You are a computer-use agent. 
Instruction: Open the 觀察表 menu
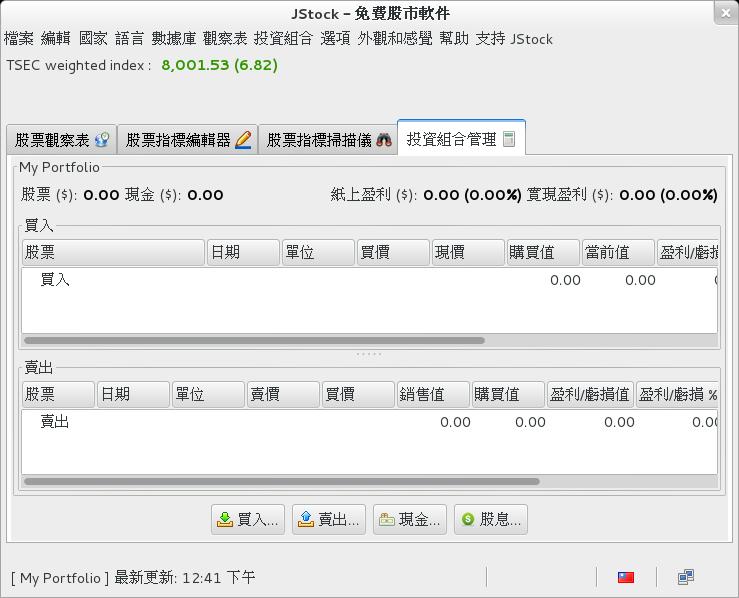[x=225, y=39]
